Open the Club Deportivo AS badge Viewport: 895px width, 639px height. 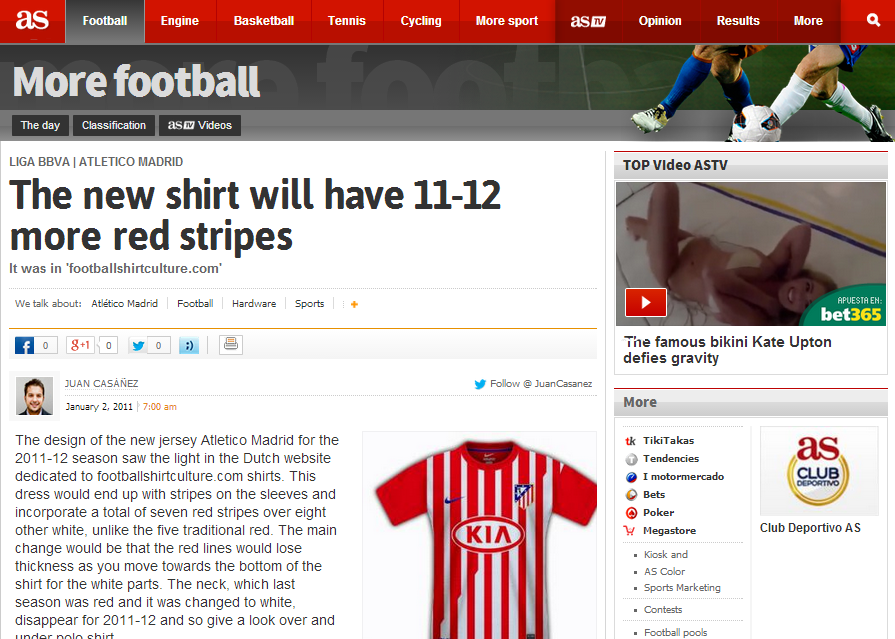click(x=819, y=471)
